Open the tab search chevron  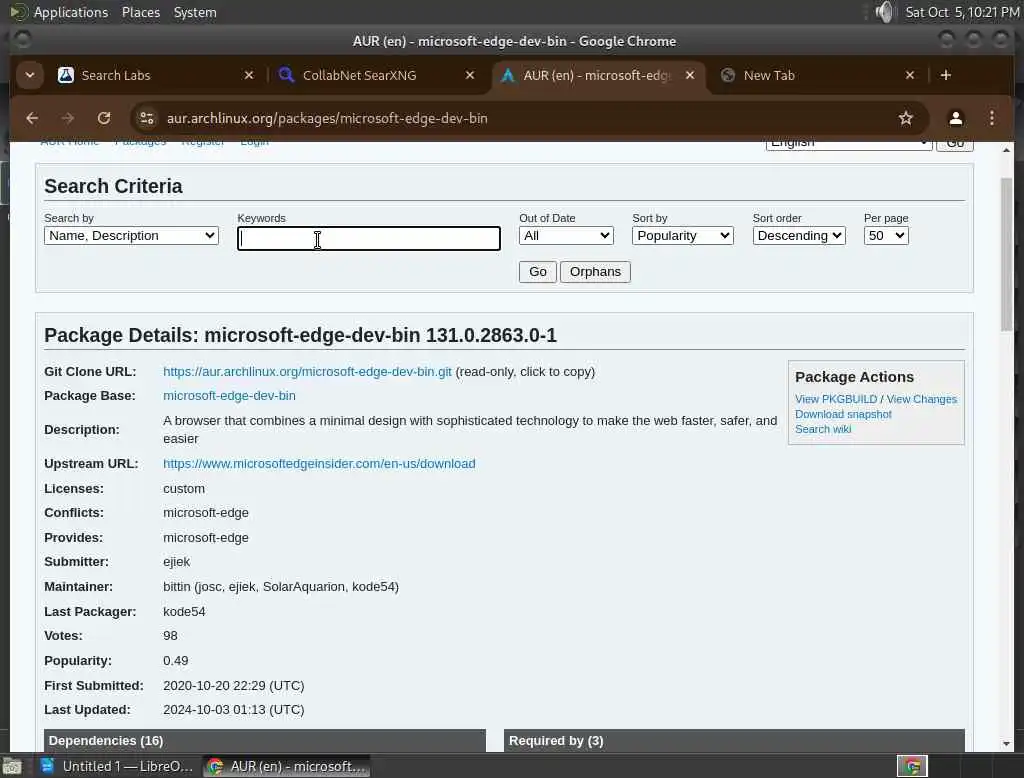click(30, 75)
